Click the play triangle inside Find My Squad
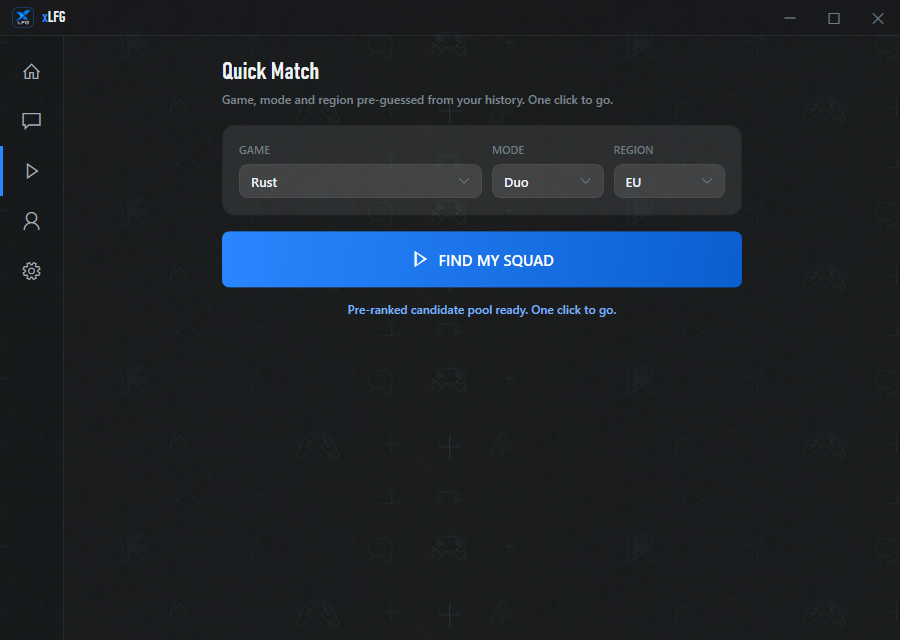Screen dimensions: 900x640 (420, 259)
